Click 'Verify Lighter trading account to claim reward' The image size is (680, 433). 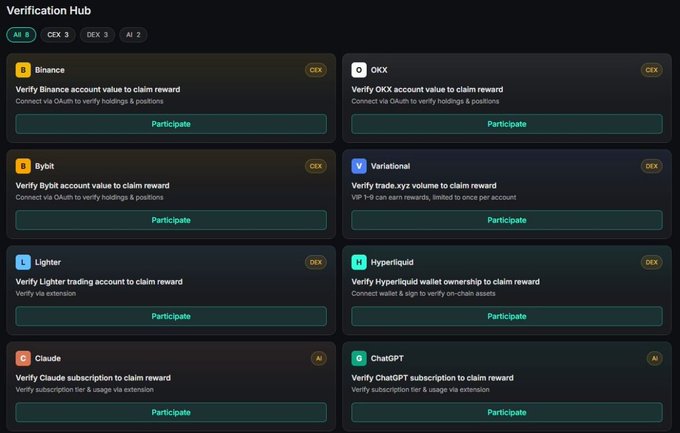click(x=99, y=282)
